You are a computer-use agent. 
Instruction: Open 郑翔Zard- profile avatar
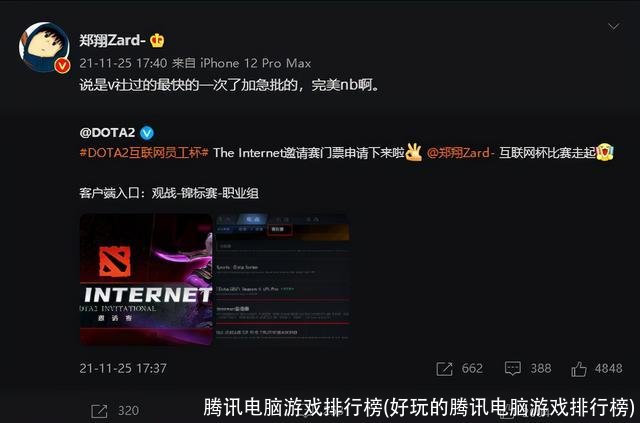tap(44, 47)
